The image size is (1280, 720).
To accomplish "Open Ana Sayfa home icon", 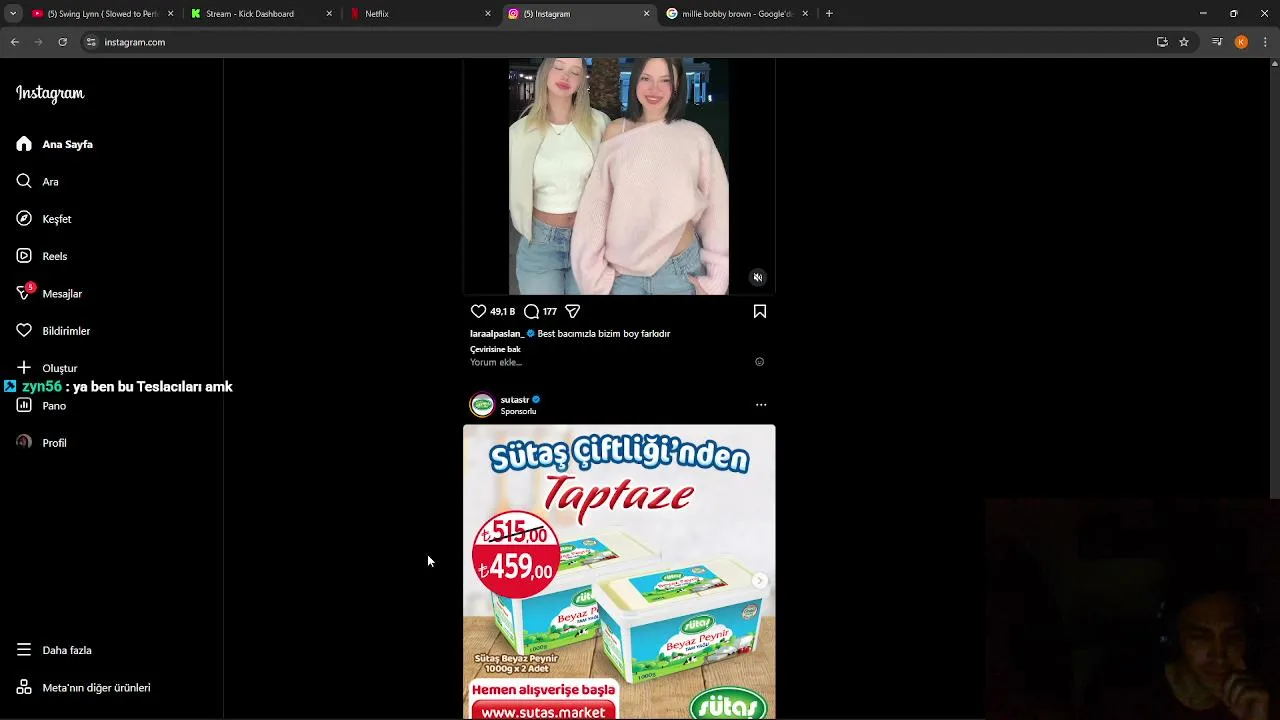I will click(x=24, y=144).
